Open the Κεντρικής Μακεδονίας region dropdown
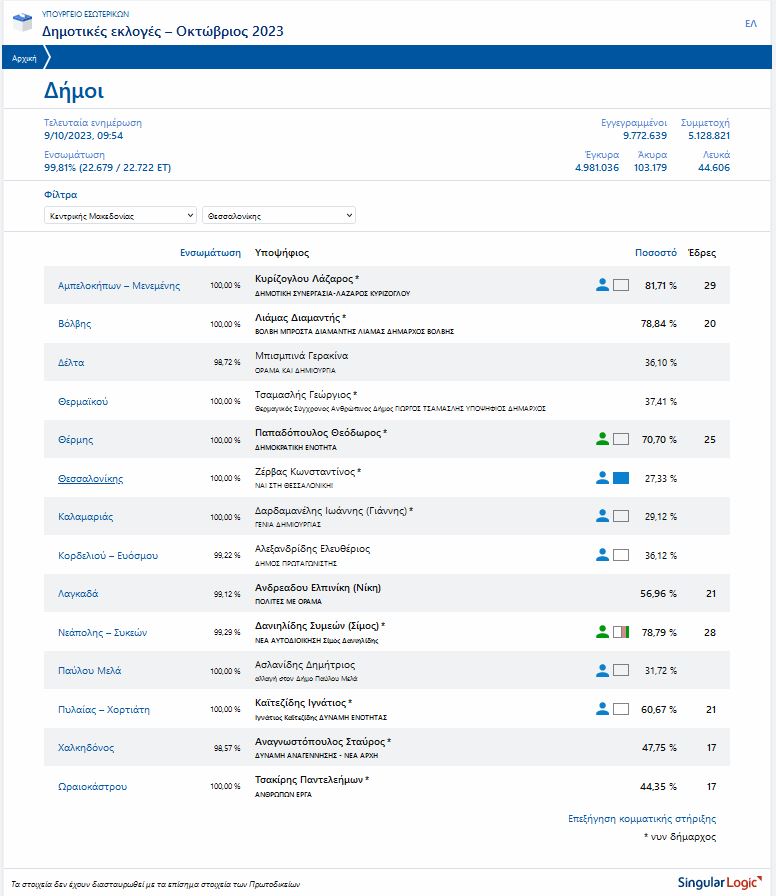The width and height of the screenshot is (776, 896). tap(121, 215)
